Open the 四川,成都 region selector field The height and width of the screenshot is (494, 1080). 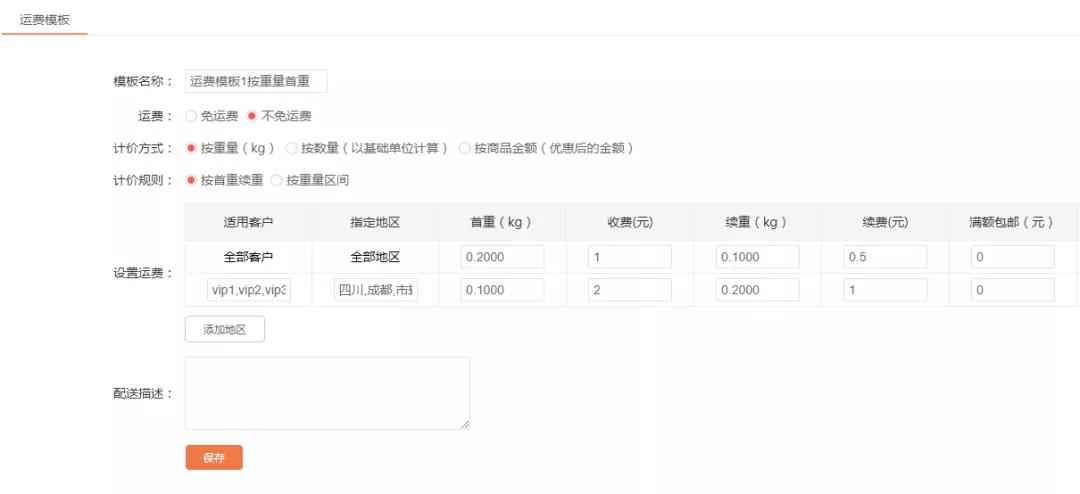pyautogui.click(x=376, y=290)
